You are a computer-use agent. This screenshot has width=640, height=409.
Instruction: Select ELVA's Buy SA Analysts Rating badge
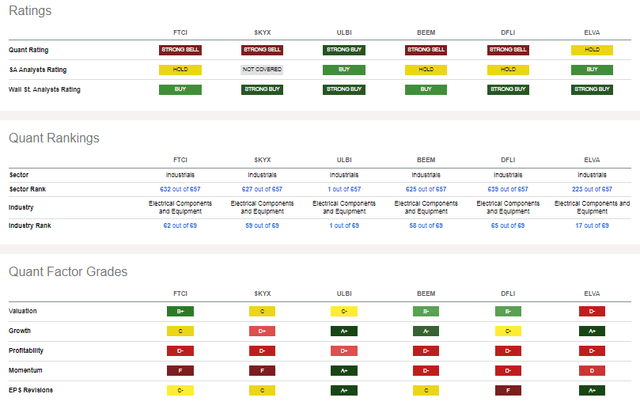[592, 70]
